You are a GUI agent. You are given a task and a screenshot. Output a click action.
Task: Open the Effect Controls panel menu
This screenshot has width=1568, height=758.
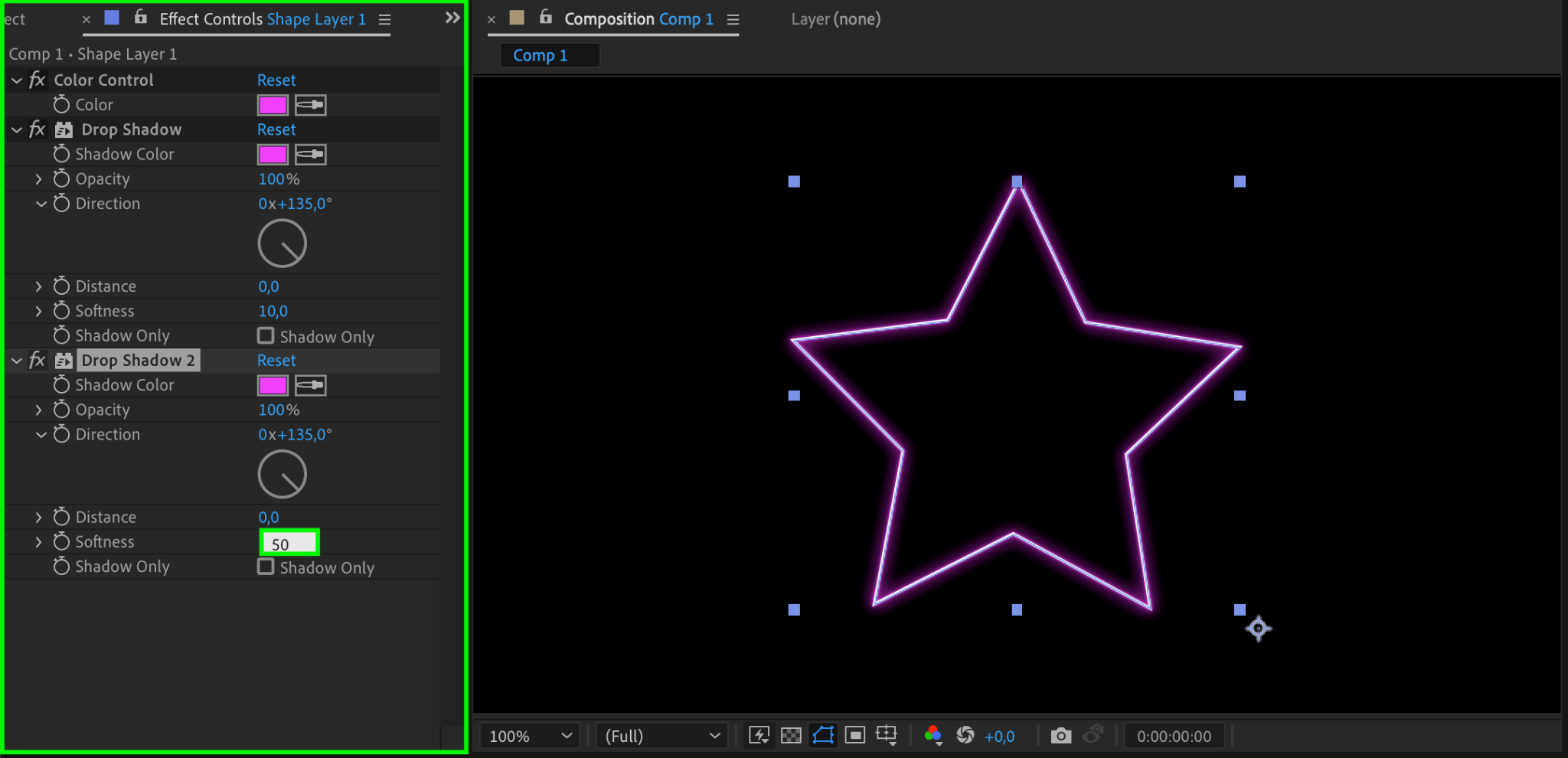(x=384, y=20)
